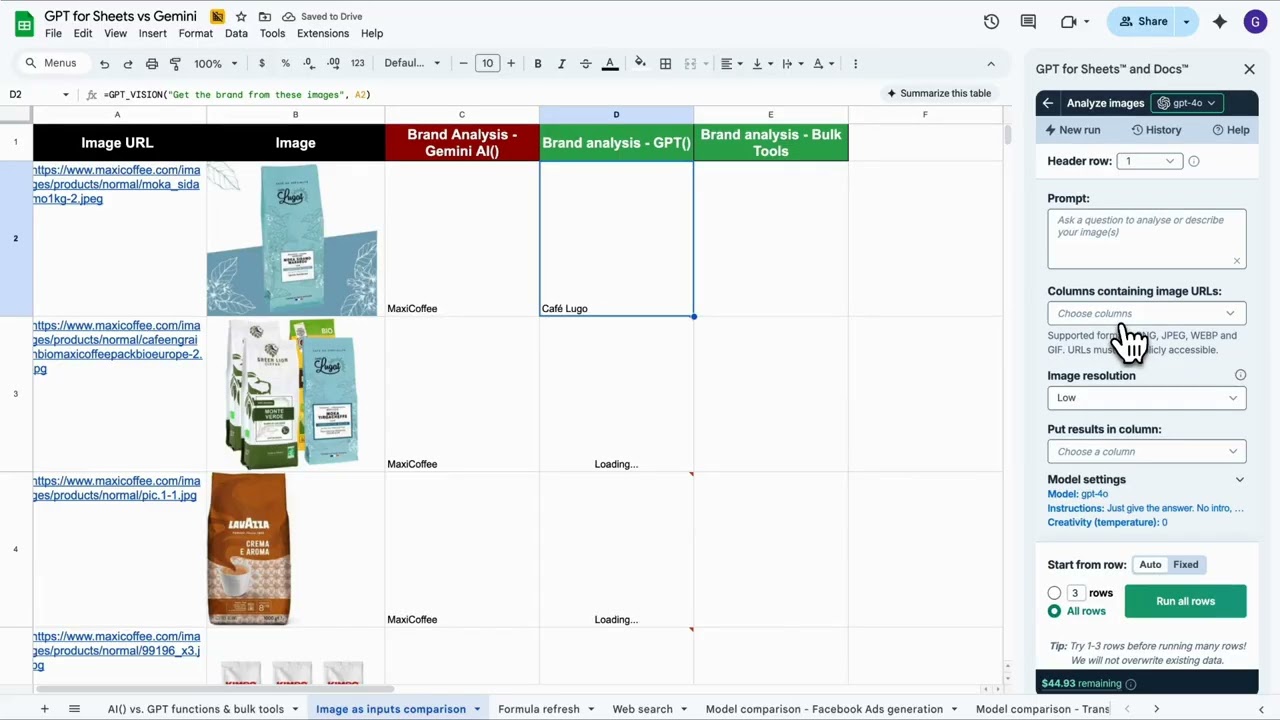Select the 3 rows radio button

[x=1054, y=593]
